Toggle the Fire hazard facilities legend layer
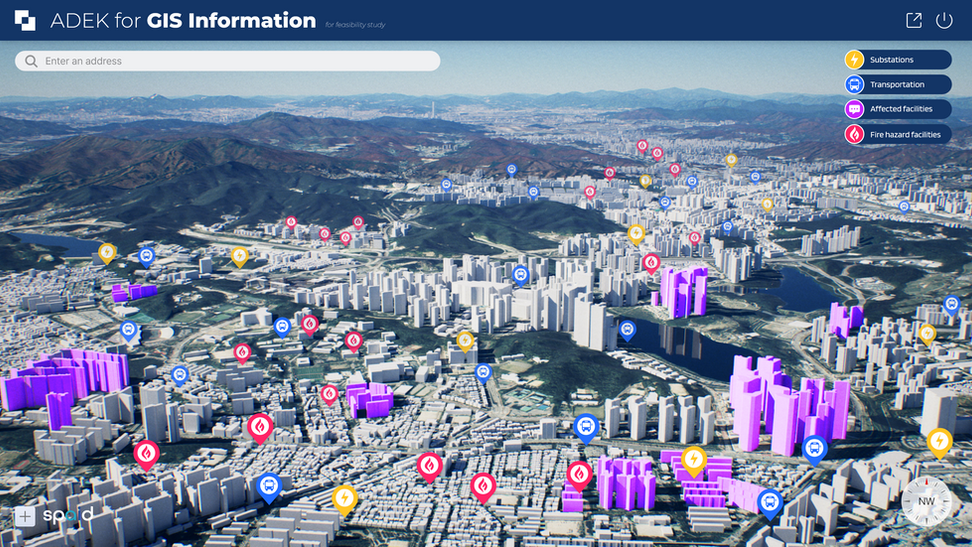This screenshot has height=547, width=972. click(898, 134)
